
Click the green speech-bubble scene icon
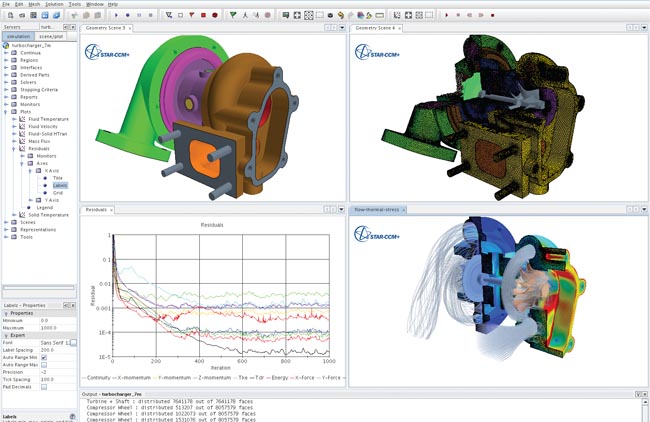point(286,15)
